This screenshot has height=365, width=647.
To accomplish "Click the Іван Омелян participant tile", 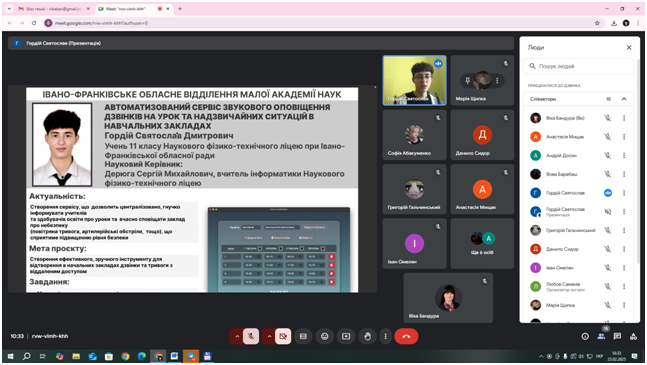I will pos(414,243).
